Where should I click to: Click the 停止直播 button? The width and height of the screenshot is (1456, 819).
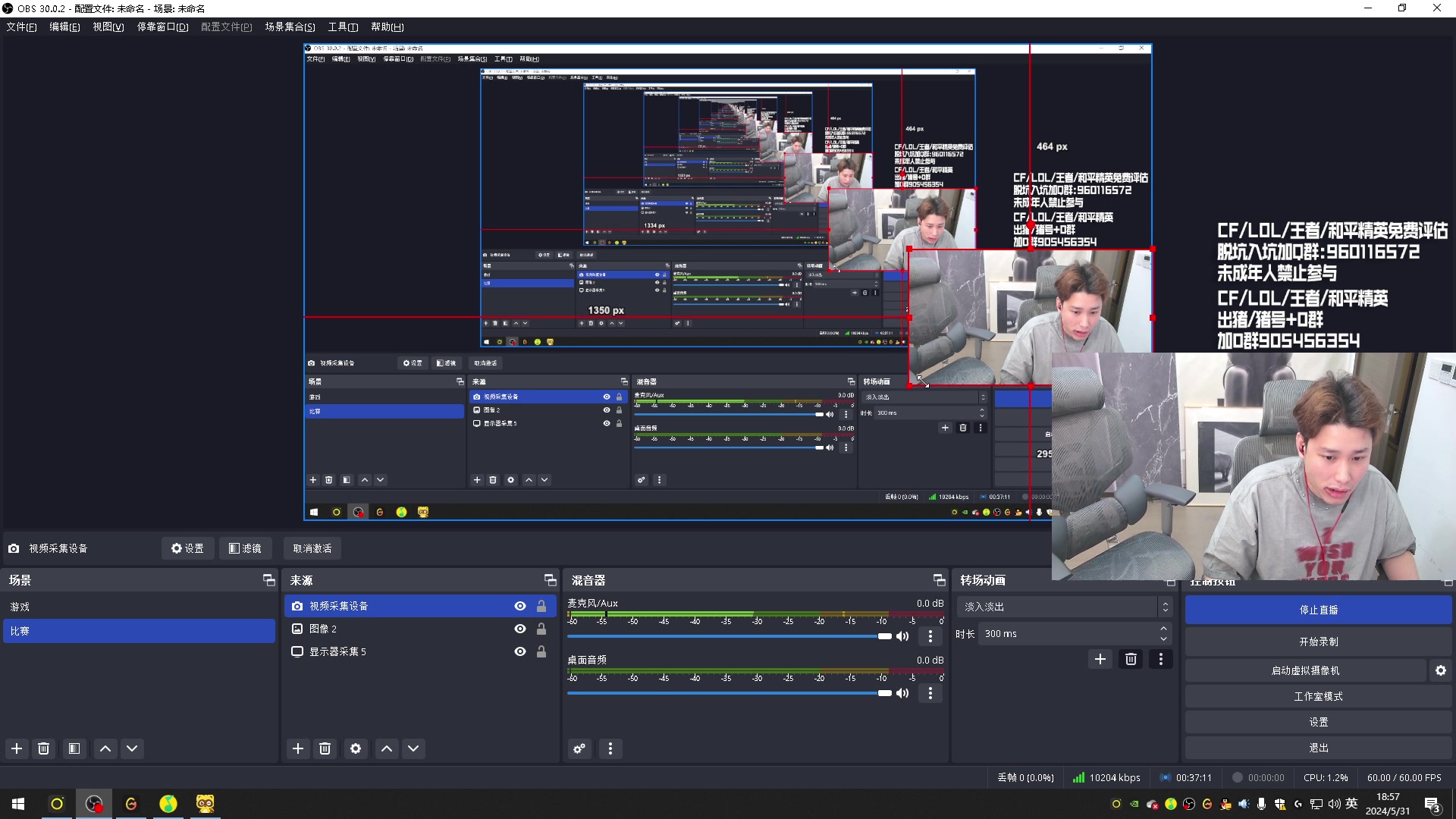[x=1318, y=610]
